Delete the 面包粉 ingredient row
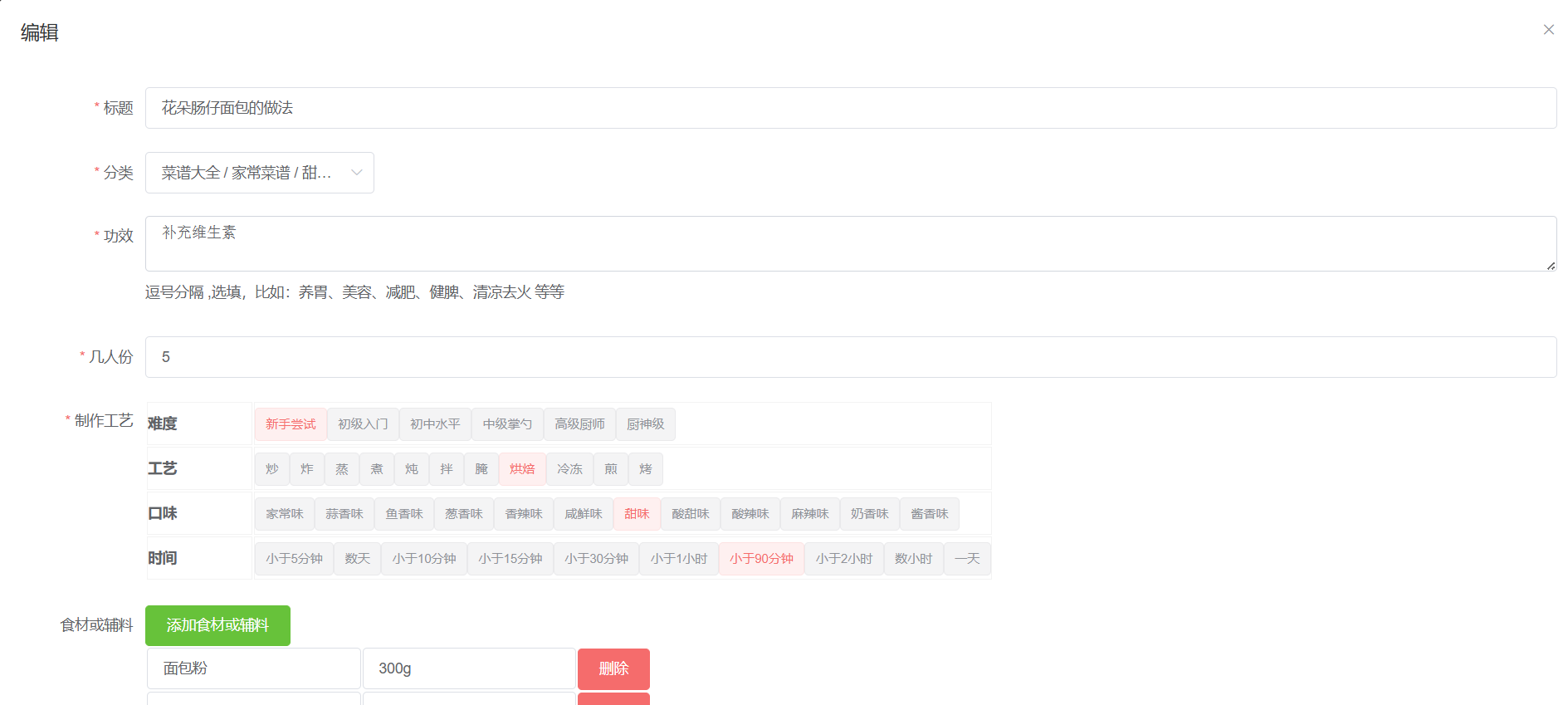Image resolution: width=1568 pixels, height=705 pixels. pos(613,669)
